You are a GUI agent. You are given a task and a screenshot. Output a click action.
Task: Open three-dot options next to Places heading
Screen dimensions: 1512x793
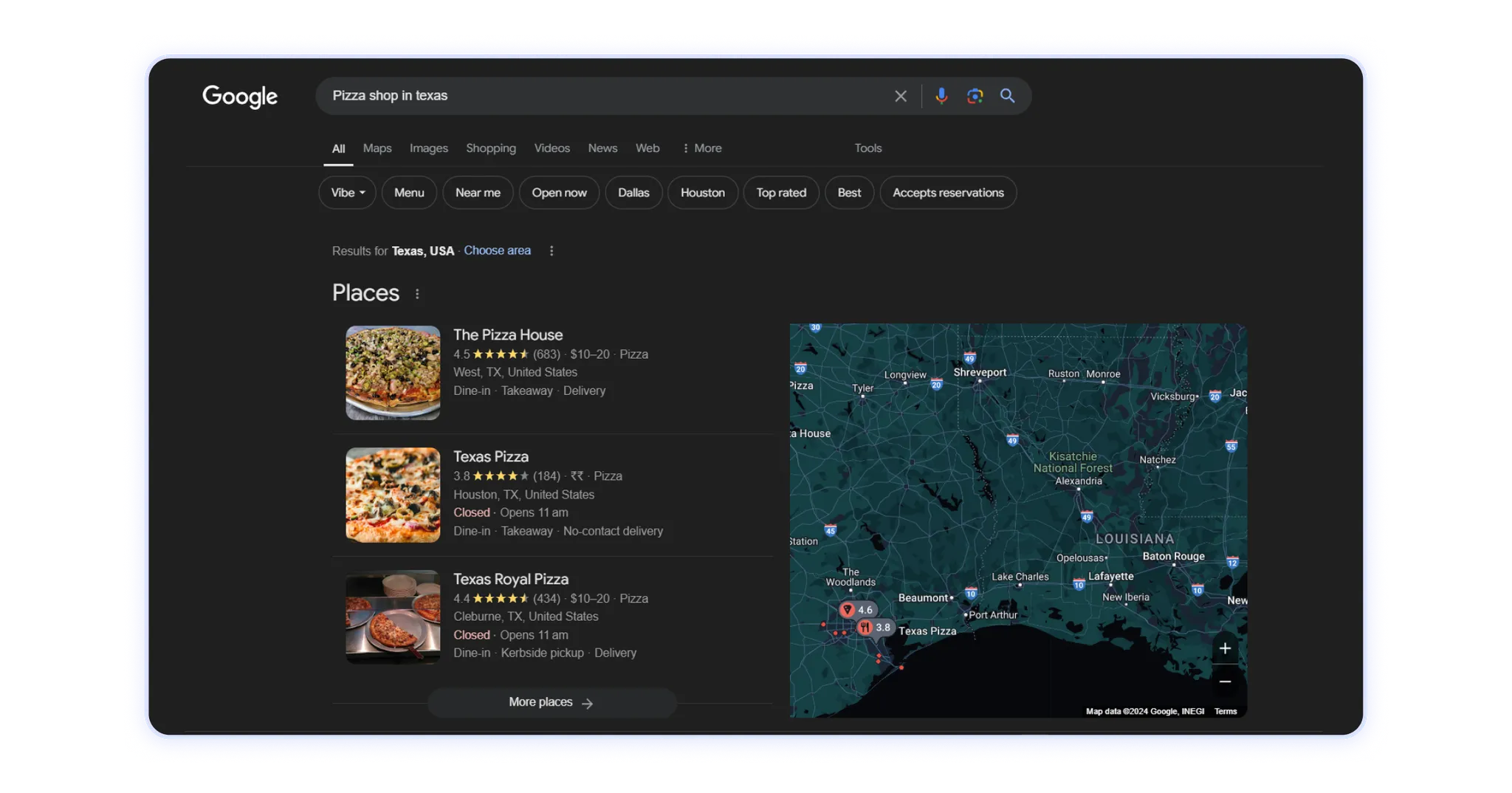coord(417,294)
